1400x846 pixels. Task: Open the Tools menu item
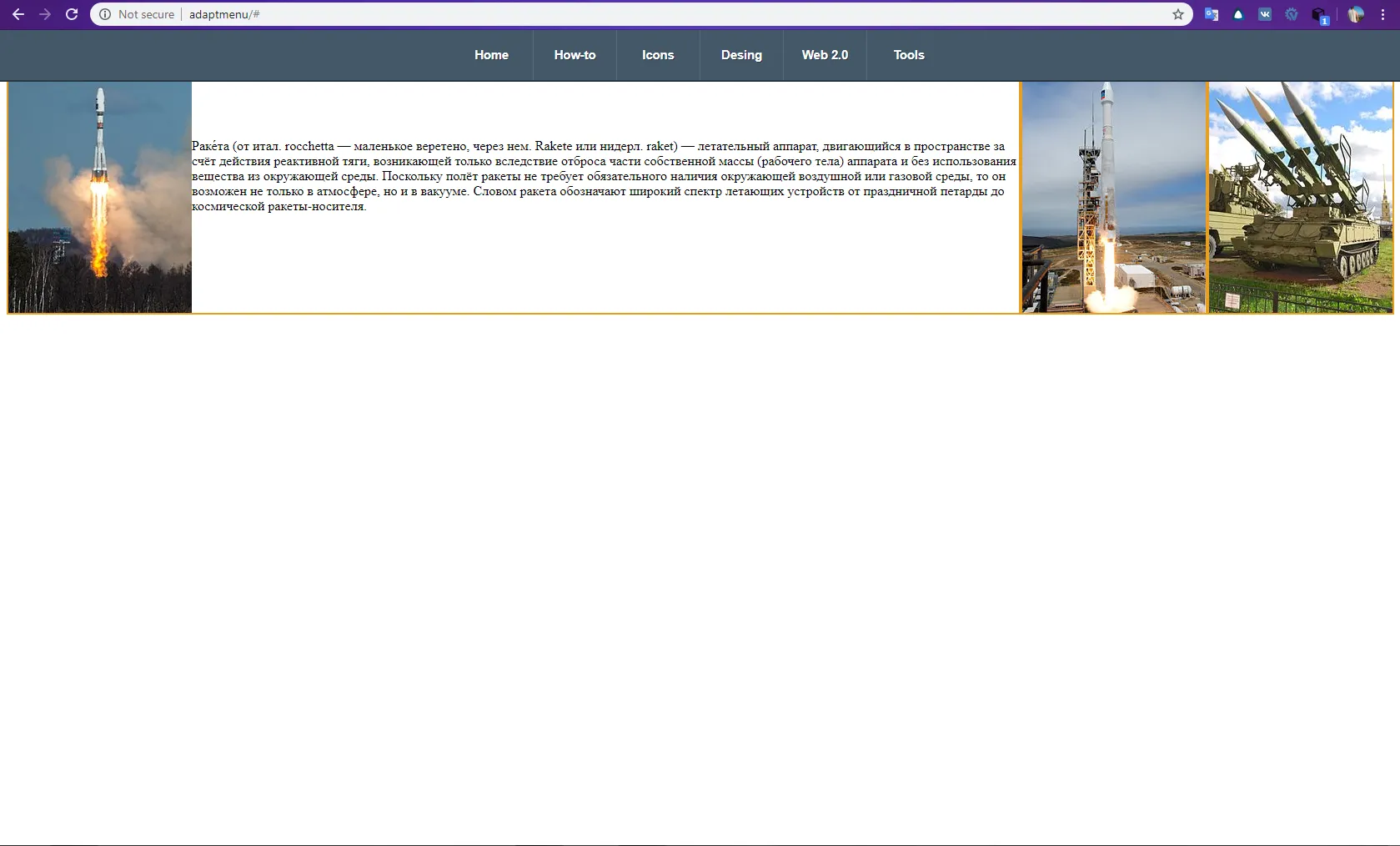909,55
